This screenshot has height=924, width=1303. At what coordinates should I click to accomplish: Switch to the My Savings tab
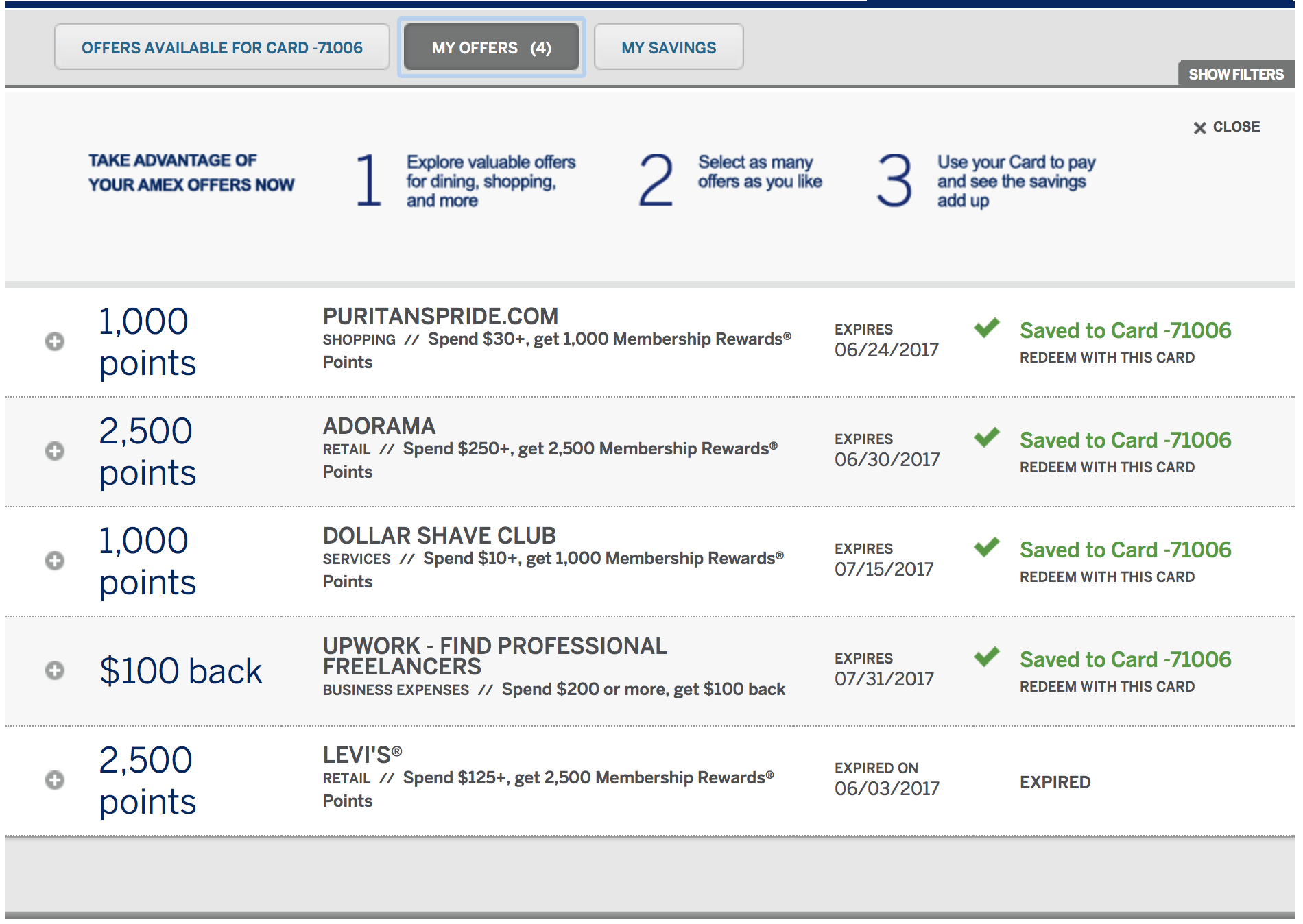(x=669, y=47)
